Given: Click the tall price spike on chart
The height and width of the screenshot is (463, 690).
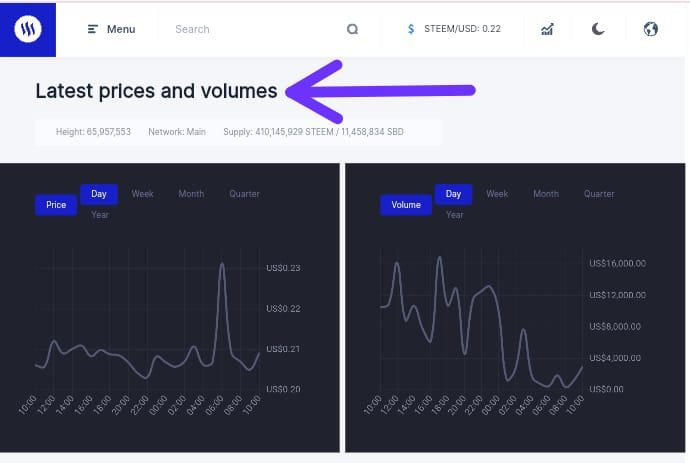Looking at the screenshot, I should (x=222, y=265).
